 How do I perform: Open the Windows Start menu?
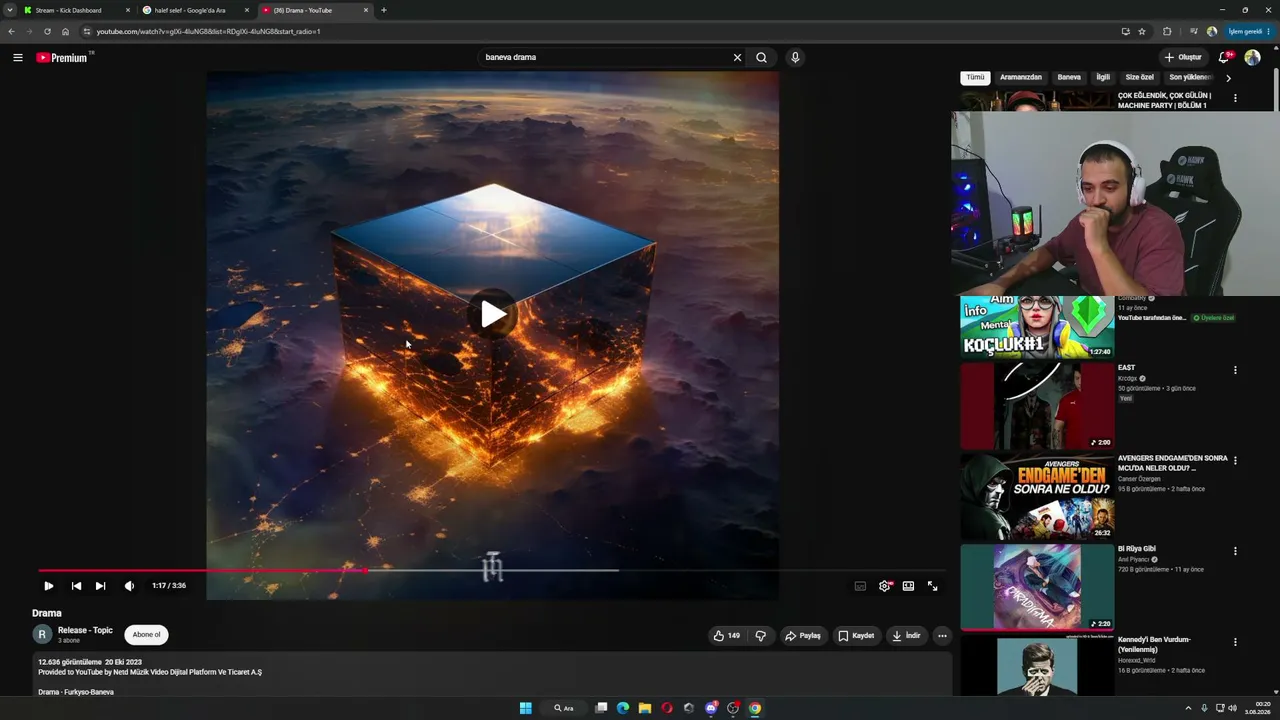pos(526,708)
